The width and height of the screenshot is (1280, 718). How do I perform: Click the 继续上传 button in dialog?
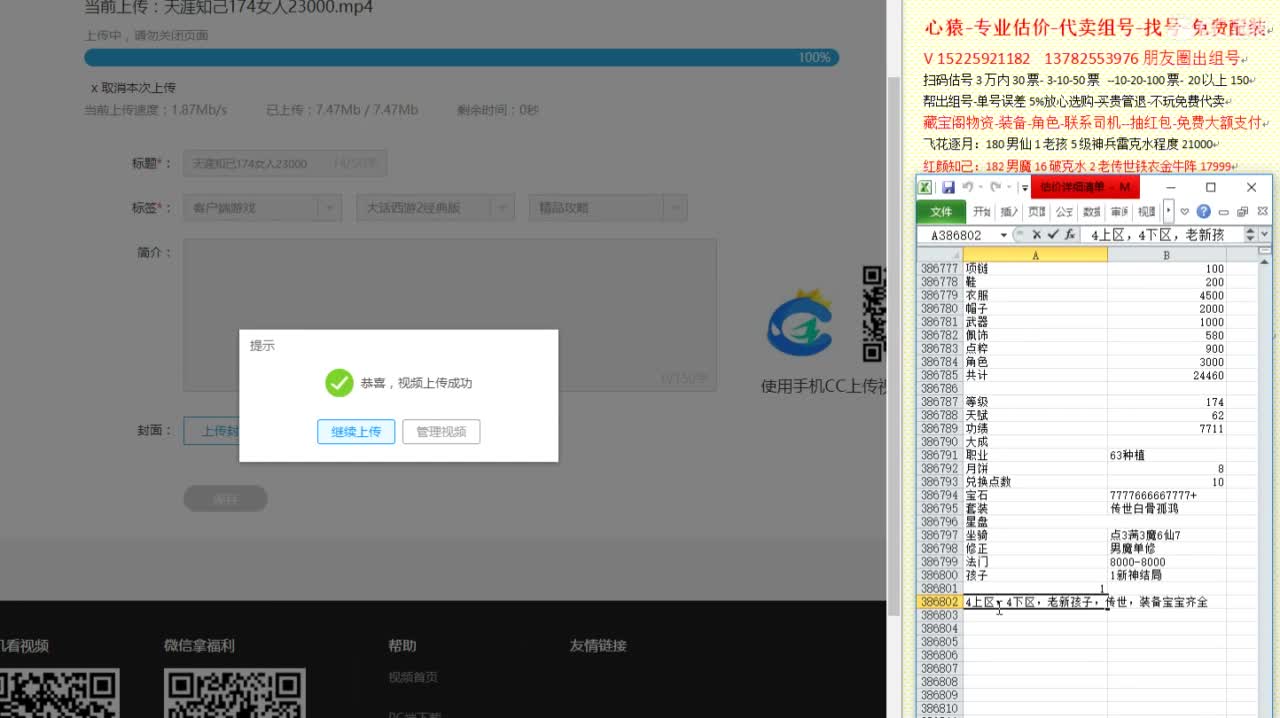coord(356,432)
